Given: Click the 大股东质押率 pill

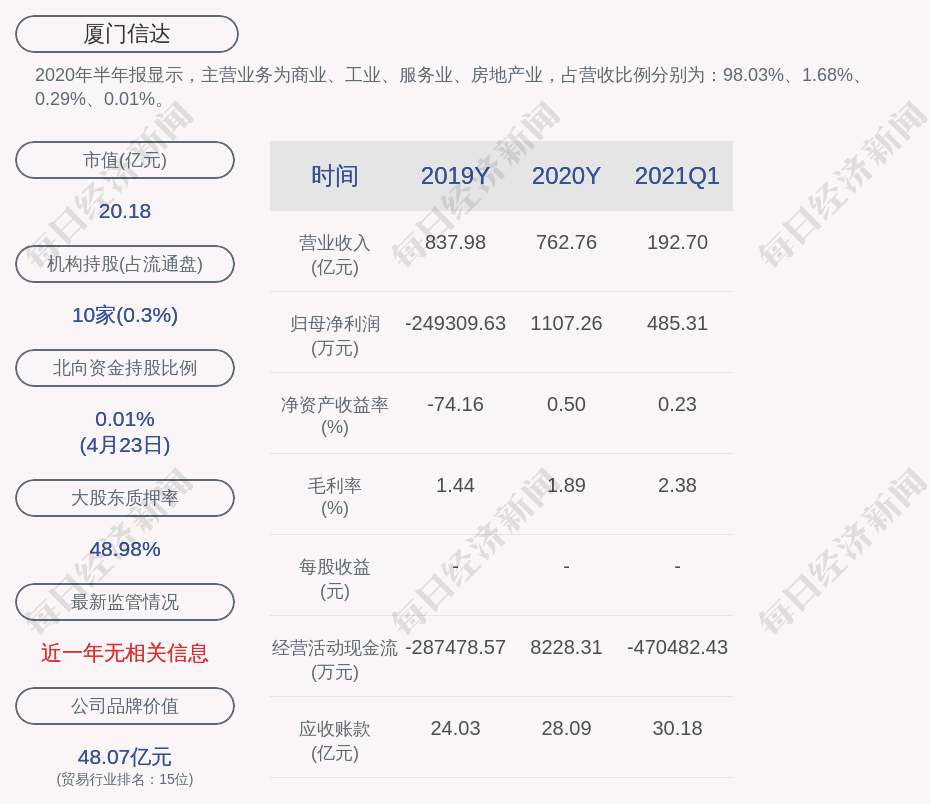Looking at the screenshot, I should pos(125,498).
